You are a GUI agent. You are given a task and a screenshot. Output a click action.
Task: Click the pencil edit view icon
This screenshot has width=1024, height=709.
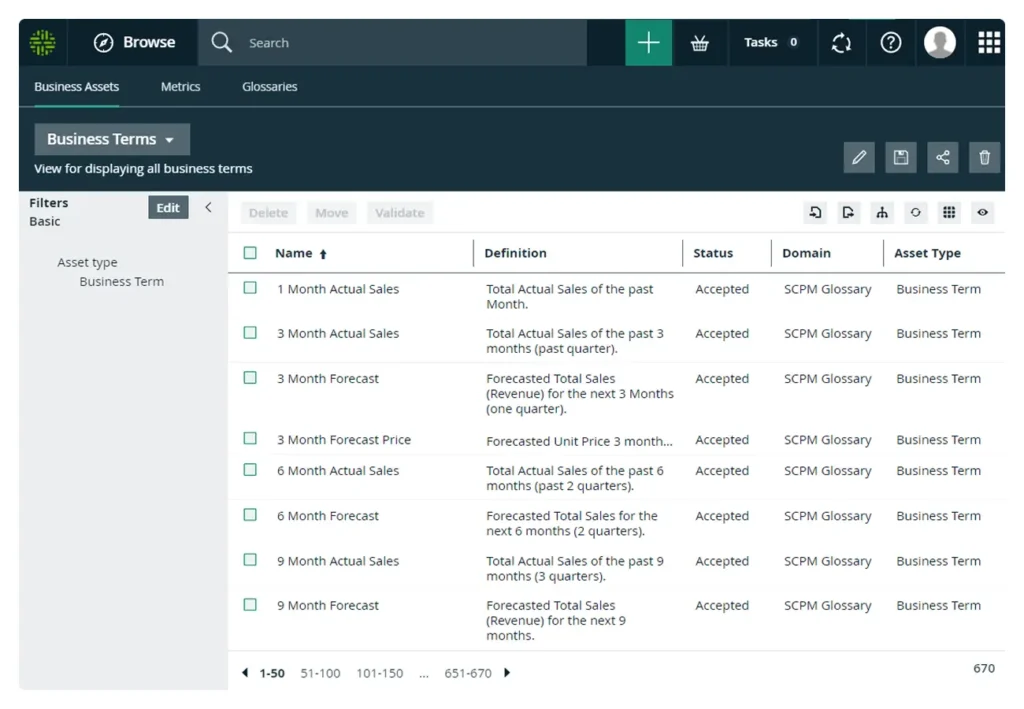[x=858, y=158]
